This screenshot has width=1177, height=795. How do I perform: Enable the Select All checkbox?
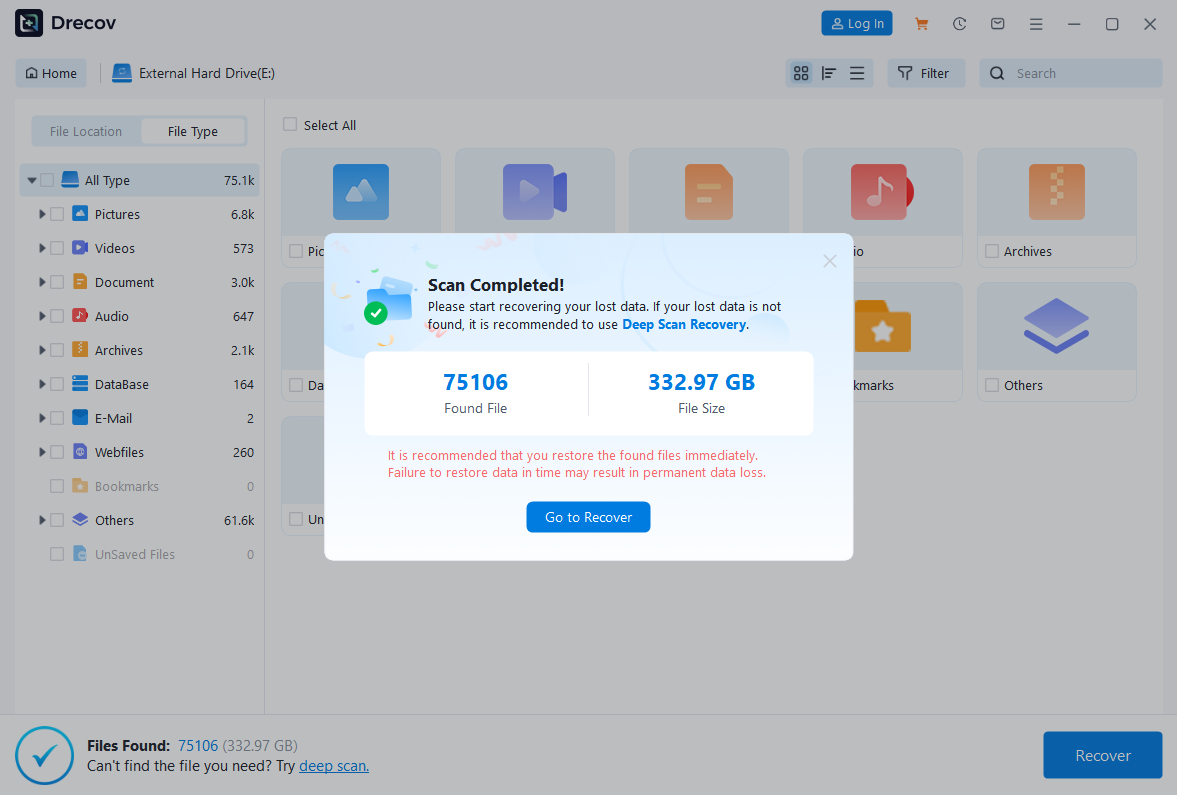coord(290,124)
